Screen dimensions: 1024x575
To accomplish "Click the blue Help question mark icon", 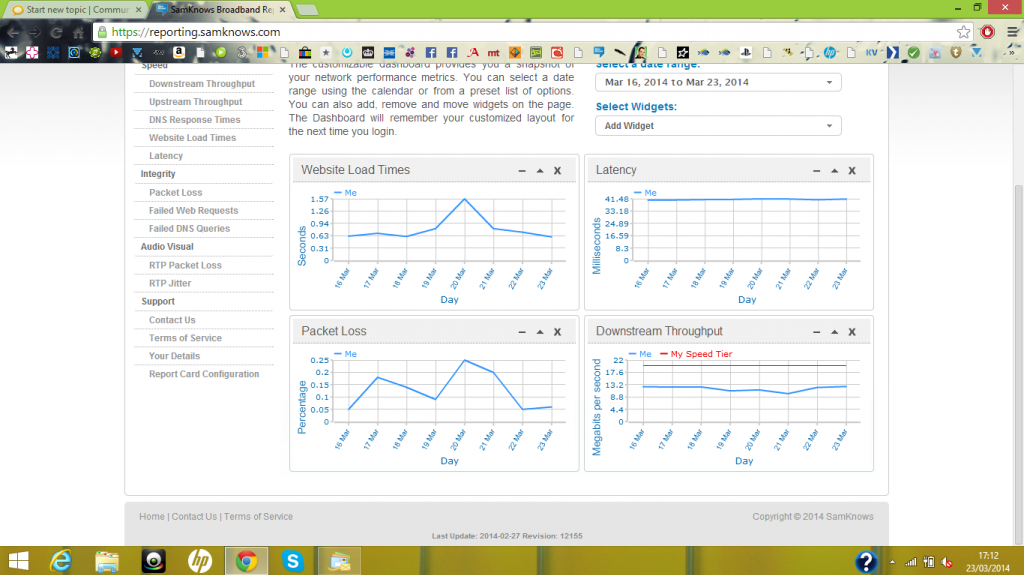I will pyautogui.click(x=866, y=561).
